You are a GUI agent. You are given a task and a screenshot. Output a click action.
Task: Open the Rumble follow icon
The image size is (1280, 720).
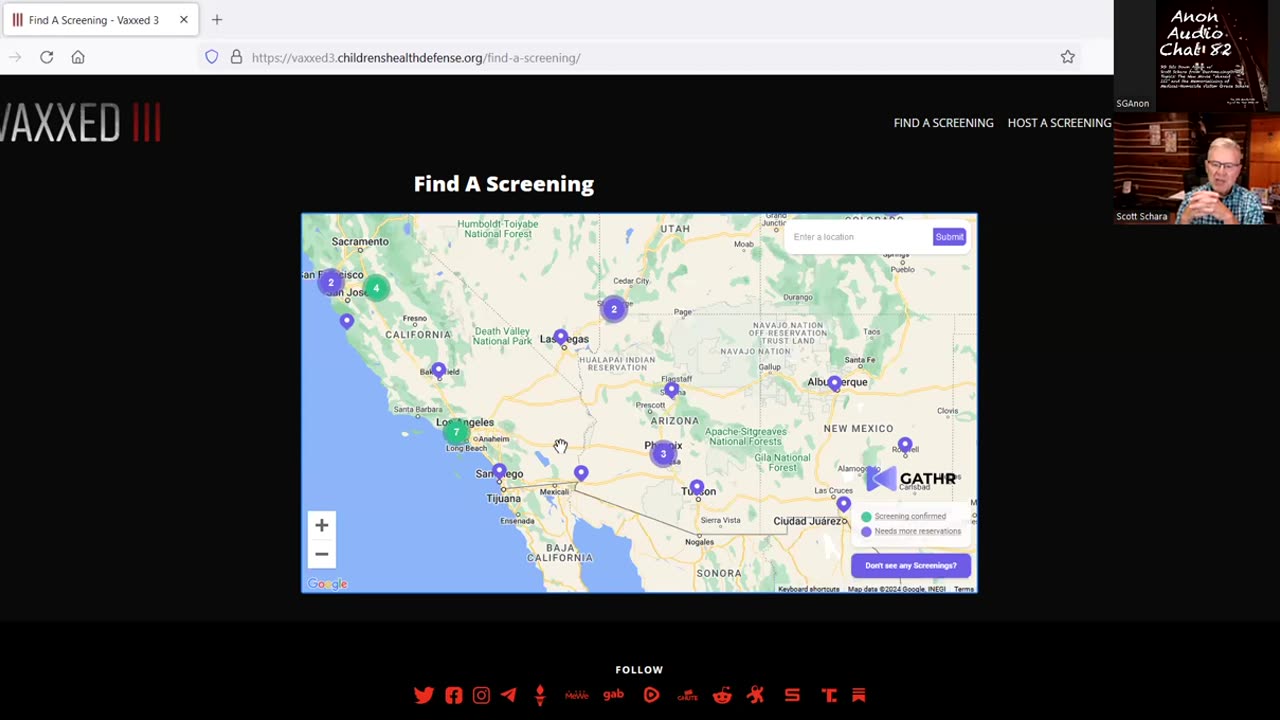651,695
